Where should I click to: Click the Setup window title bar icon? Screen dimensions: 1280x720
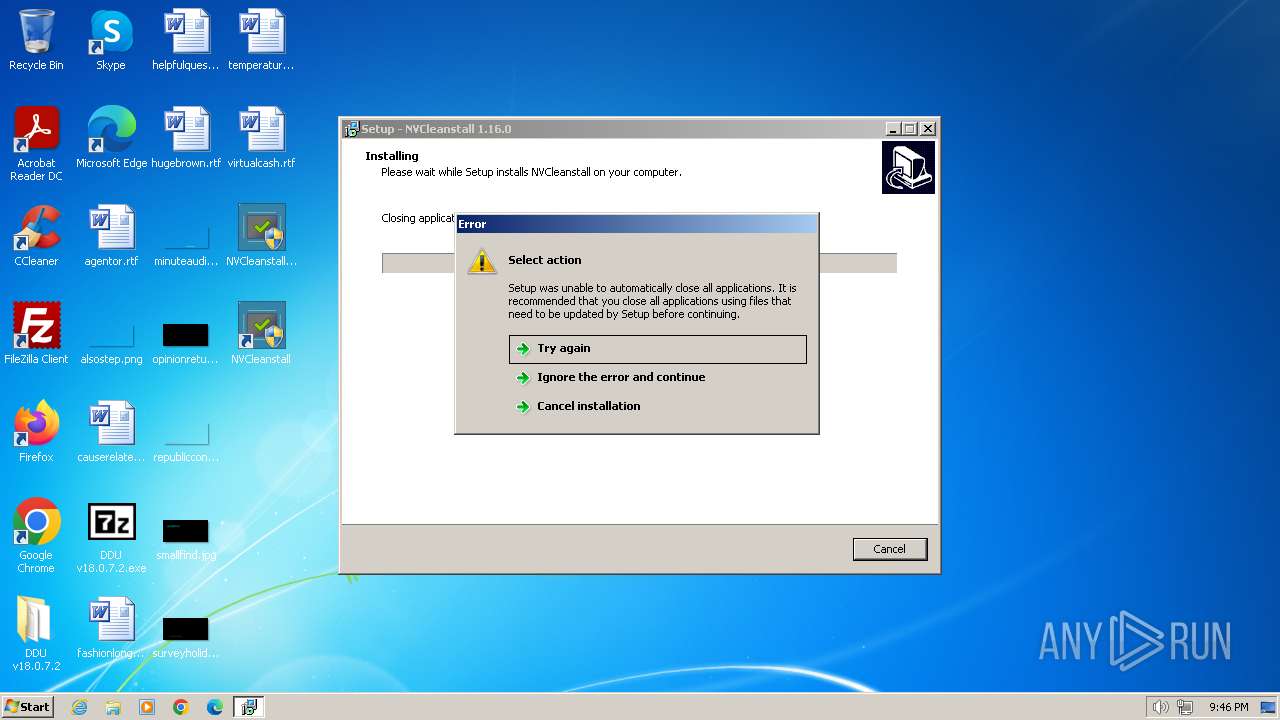(x=351, y=129)
